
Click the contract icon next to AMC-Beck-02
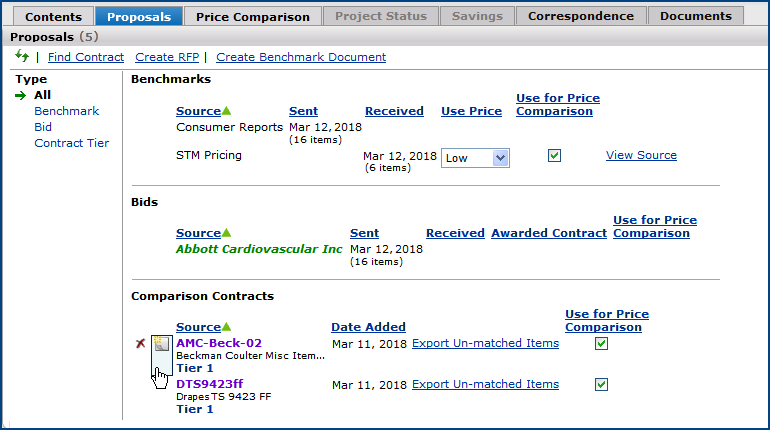(x=160, y=345)
